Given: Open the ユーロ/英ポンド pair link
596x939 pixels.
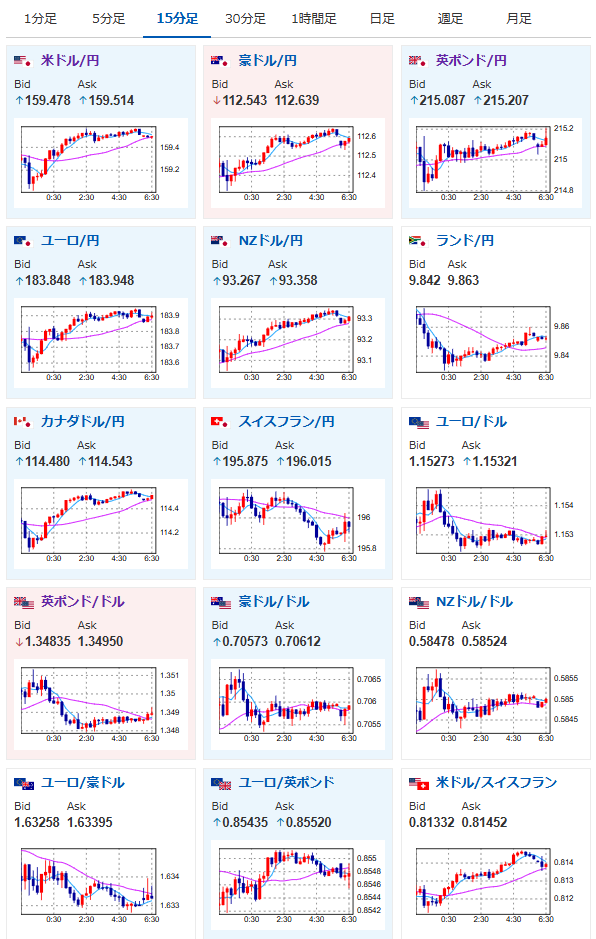Looking at the screenshot, I should tap(286, 783).
